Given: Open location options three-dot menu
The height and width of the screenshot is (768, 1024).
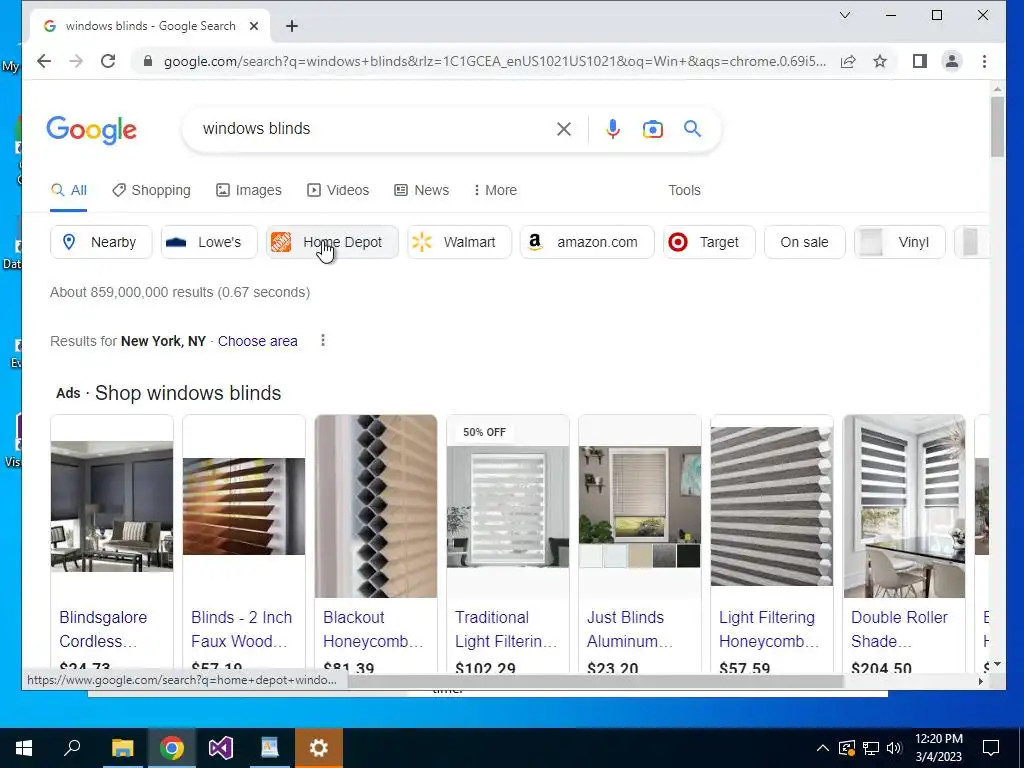Looking at the screenshot, I should [323, 340].
